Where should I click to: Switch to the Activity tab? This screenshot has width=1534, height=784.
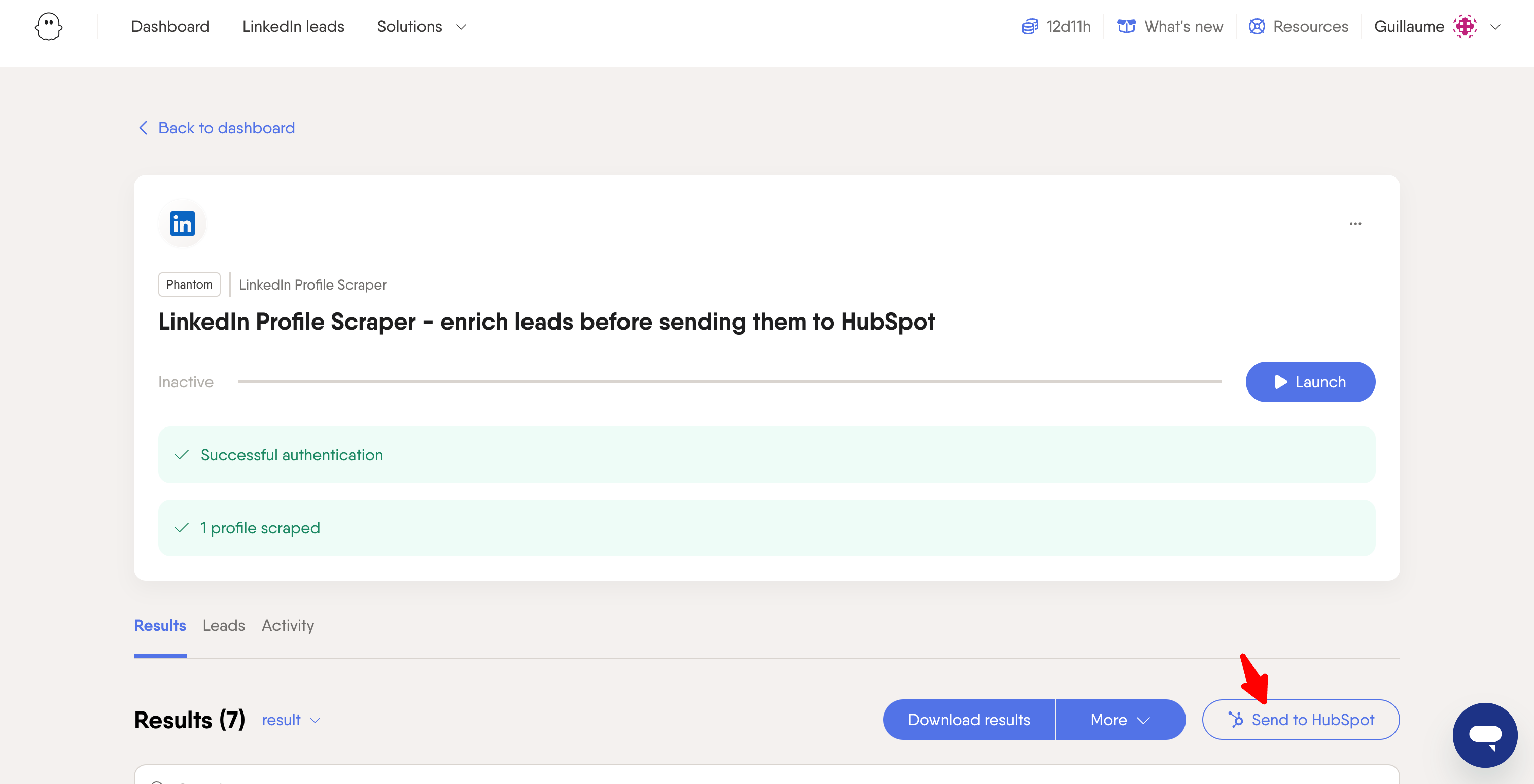coord(288,625)
